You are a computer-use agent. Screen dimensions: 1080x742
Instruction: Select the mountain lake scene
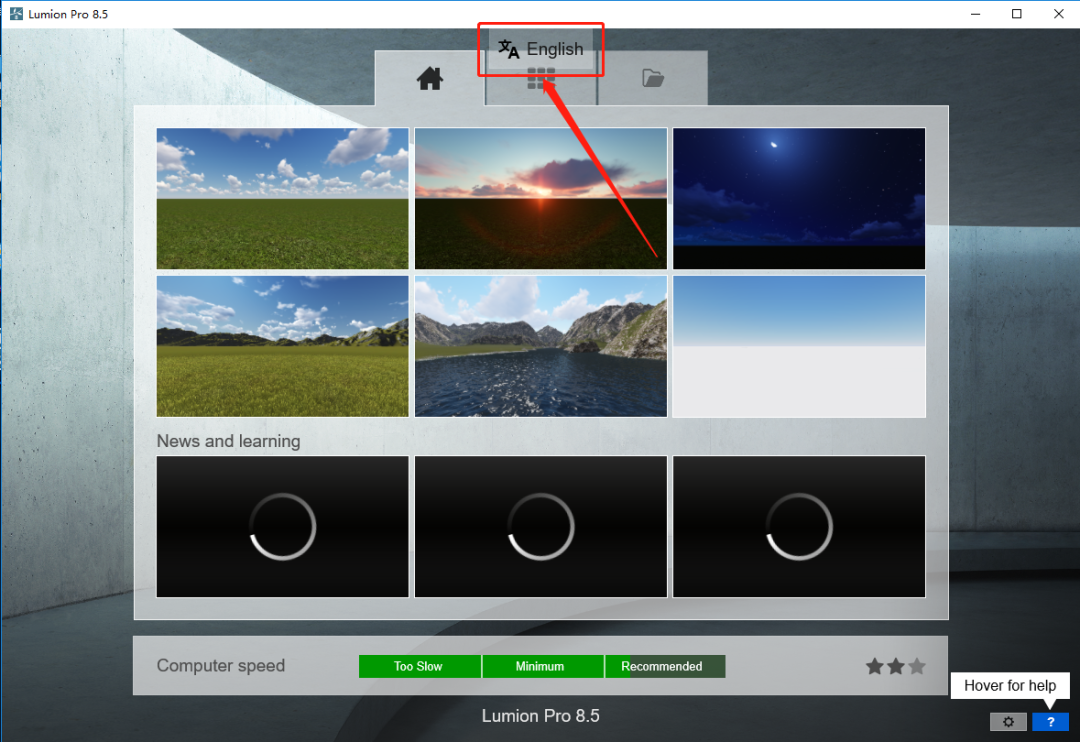541,347
